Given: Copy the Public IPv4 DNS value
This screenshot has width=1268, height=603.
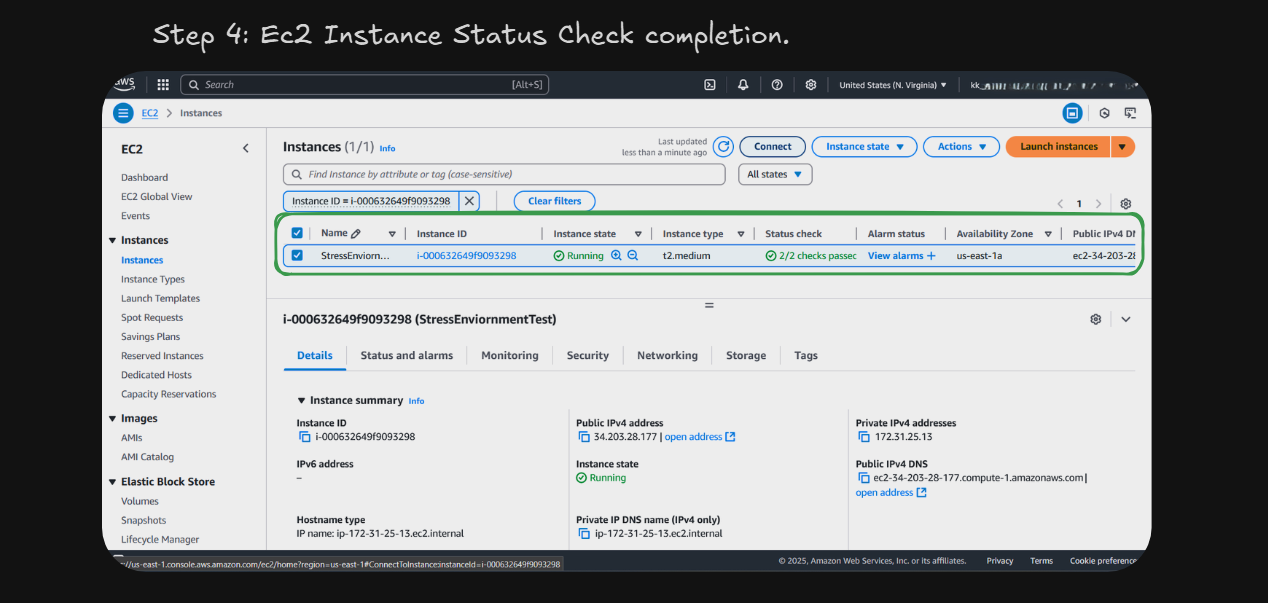Looking at the screenshot, I should pyautogui.click(x=864, y=478).
